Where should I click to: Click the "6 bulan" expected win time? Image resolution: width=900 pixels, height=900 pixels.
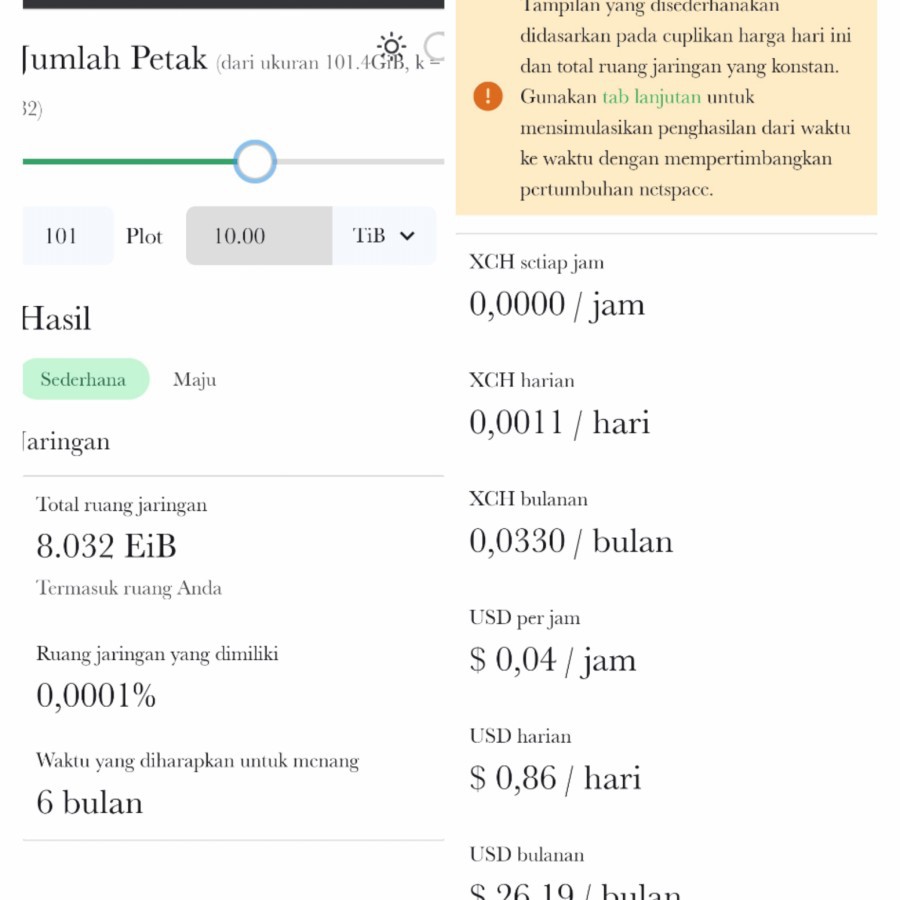(90, 802)
